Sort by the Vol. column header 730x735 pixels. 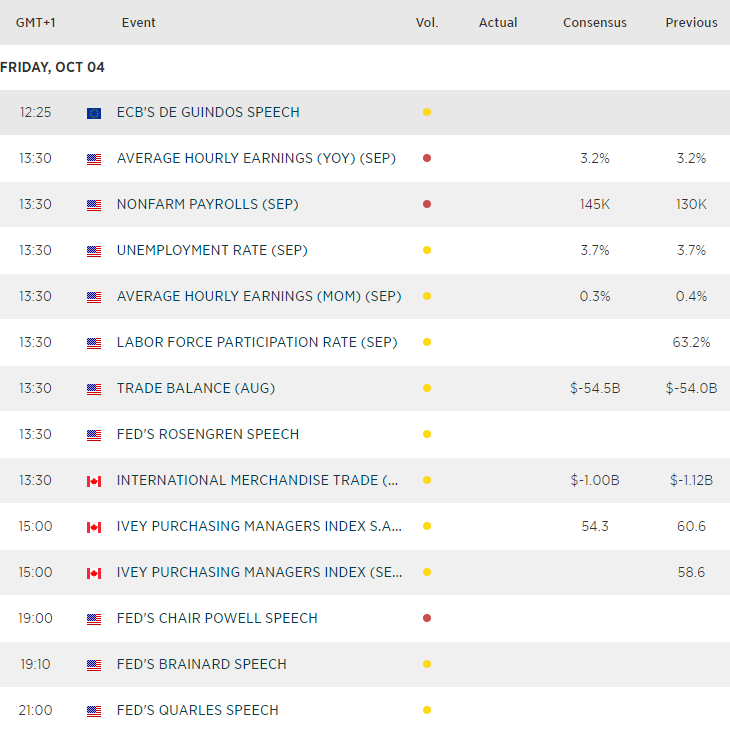point(427,22)
